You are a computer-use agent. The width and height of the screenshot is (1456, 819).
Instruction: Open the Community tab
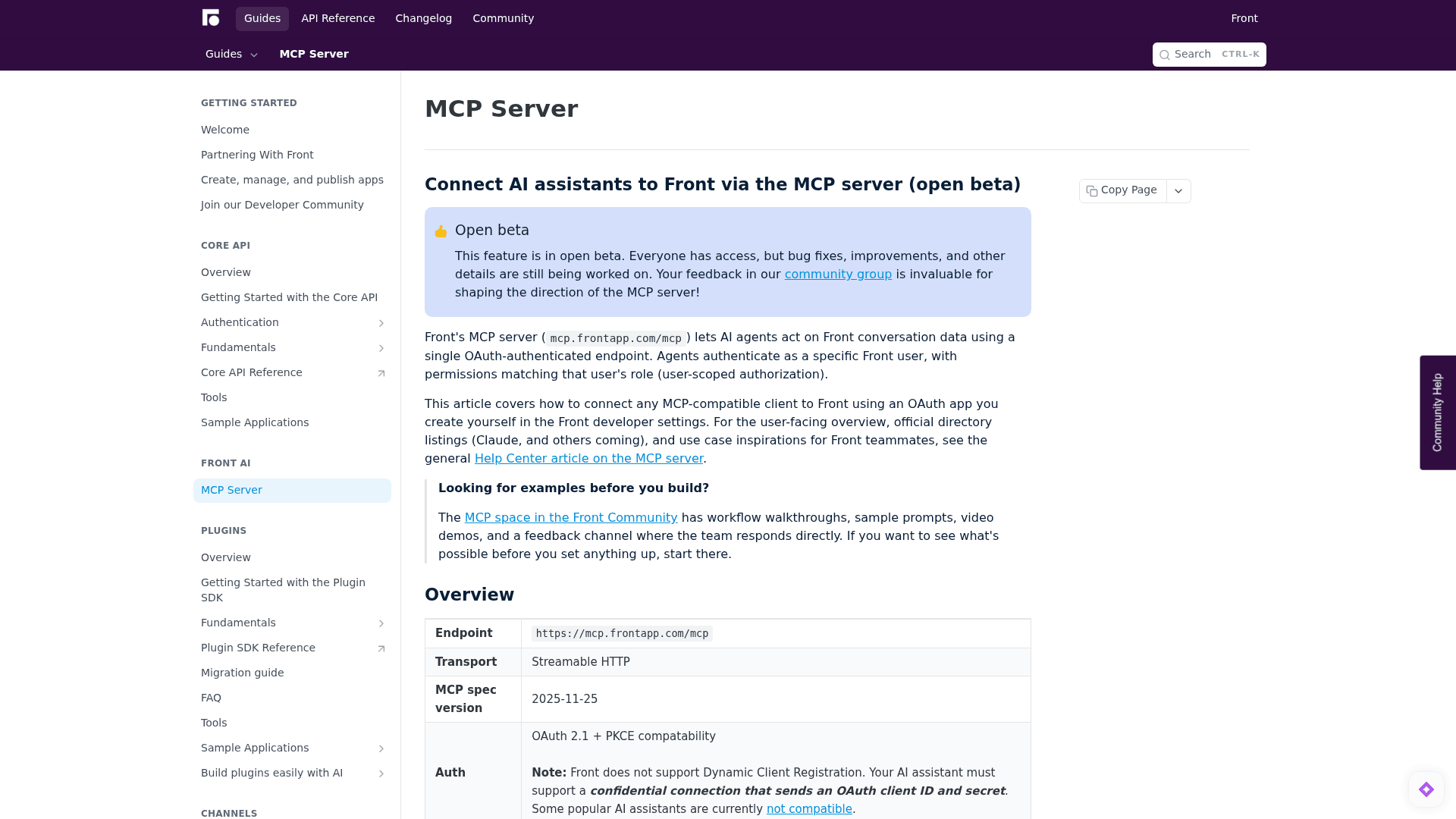click(504, 18)
